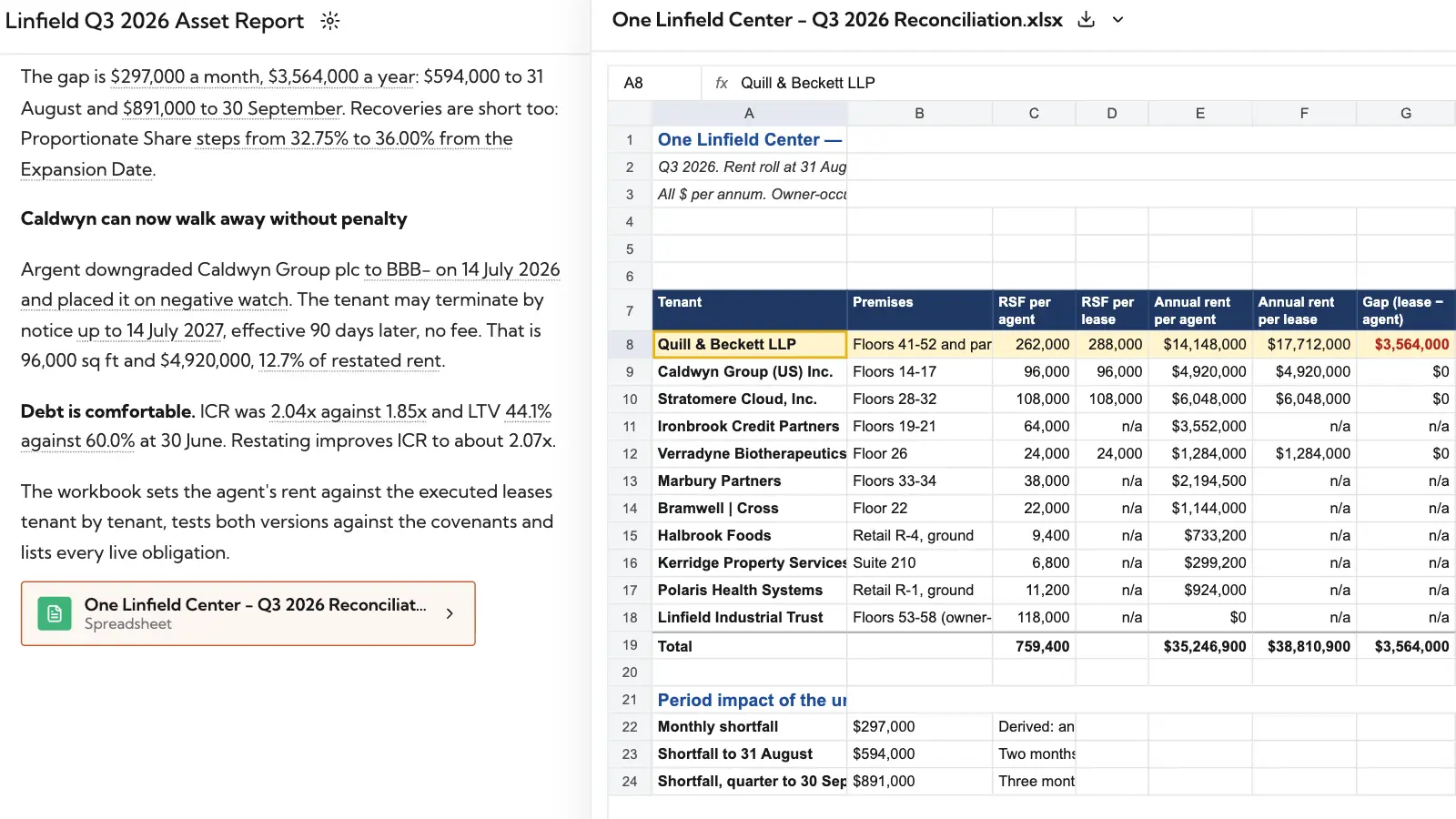Click the sparkle icon beside the report title

[x=330, y=21]
